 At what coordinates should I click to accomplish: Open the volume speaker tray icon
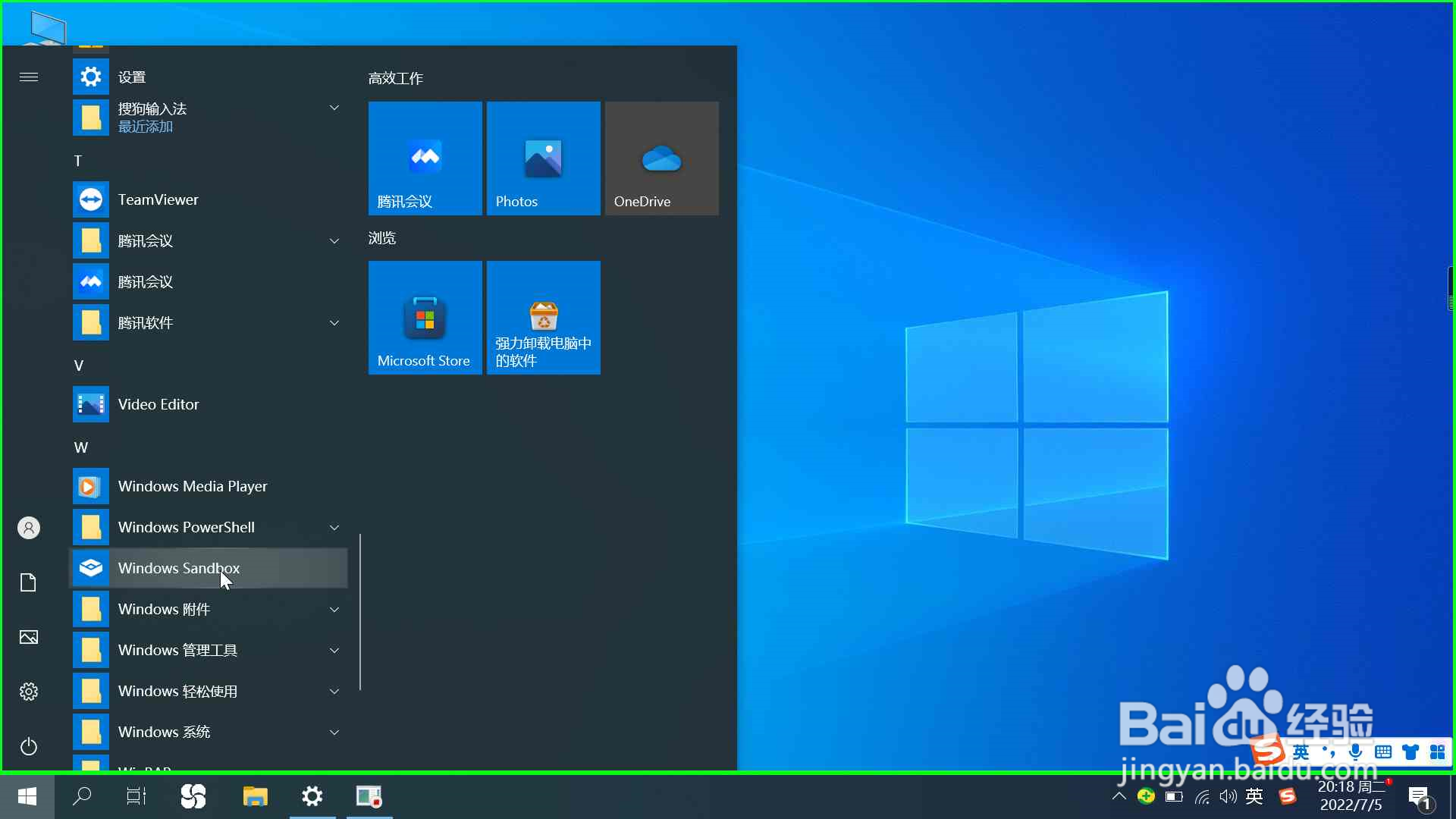[1228, 796]
